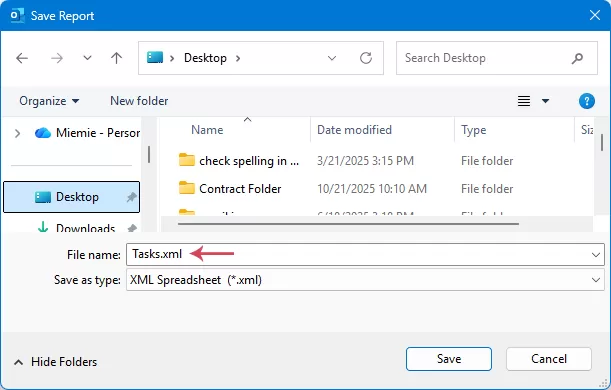Unpin Desktop using its pin icon
Image resolution: width=611 pixels, height=390 pixels.
132,197
